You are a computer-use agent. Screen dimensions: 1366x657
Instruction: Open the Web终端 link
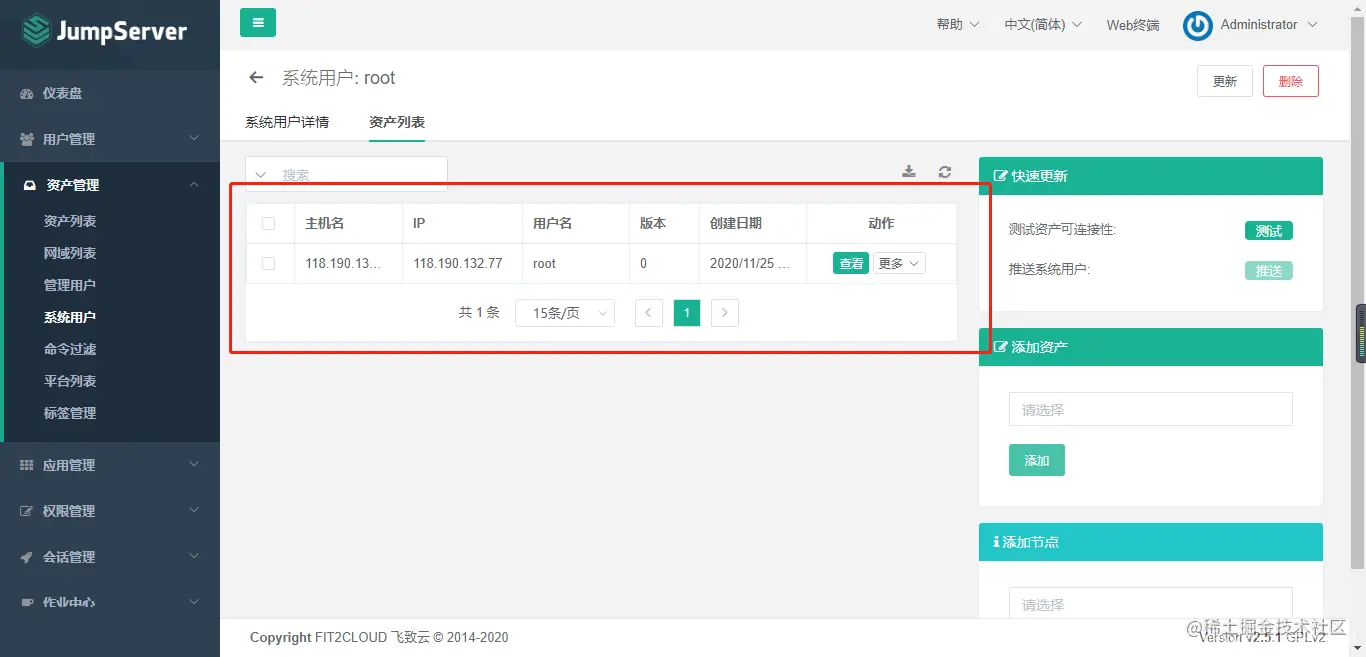(x=1131, y=25)
